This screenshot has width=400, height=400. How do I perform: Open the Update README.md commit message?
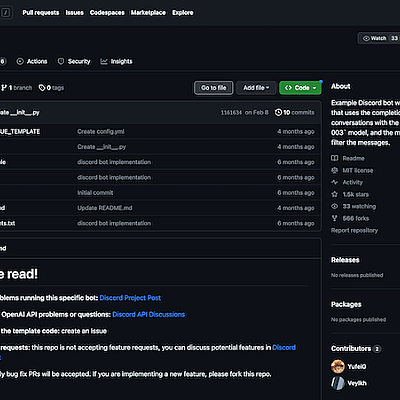(x=105, y=208)
